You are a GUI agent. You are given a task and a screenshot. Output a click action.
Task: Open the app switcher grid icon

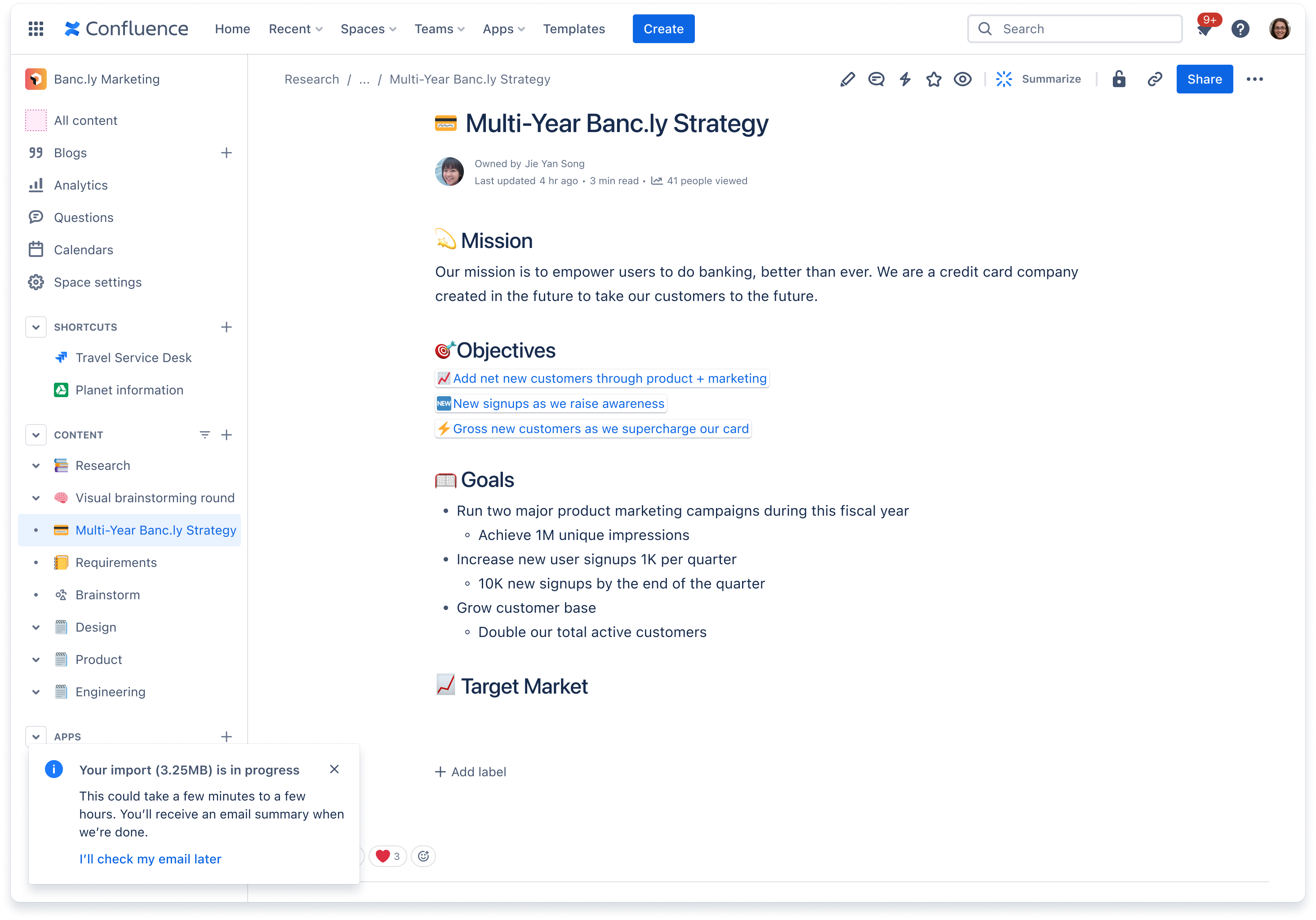(36, 29)
